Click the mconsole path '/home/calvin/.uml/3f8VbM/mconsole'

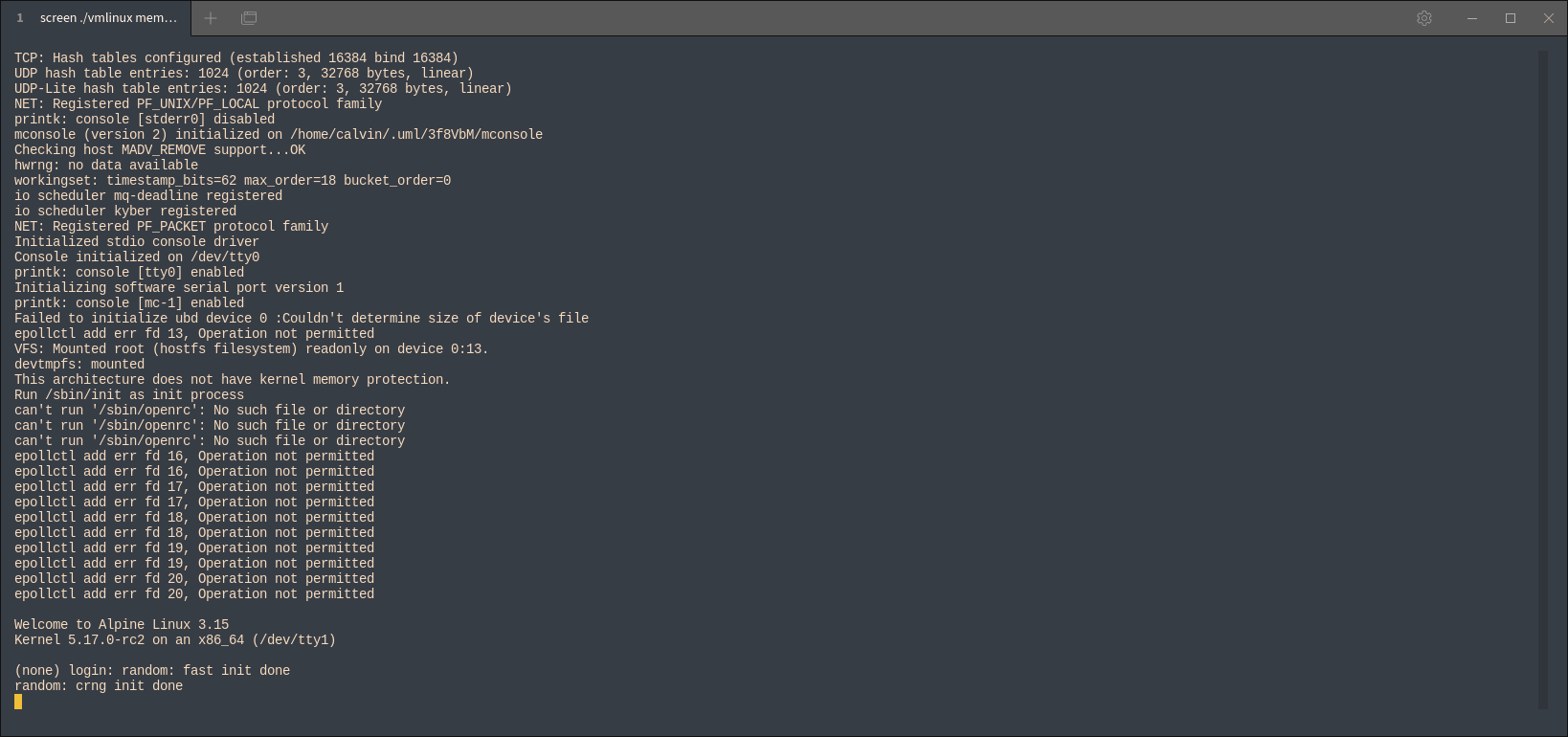click(416, 134)
